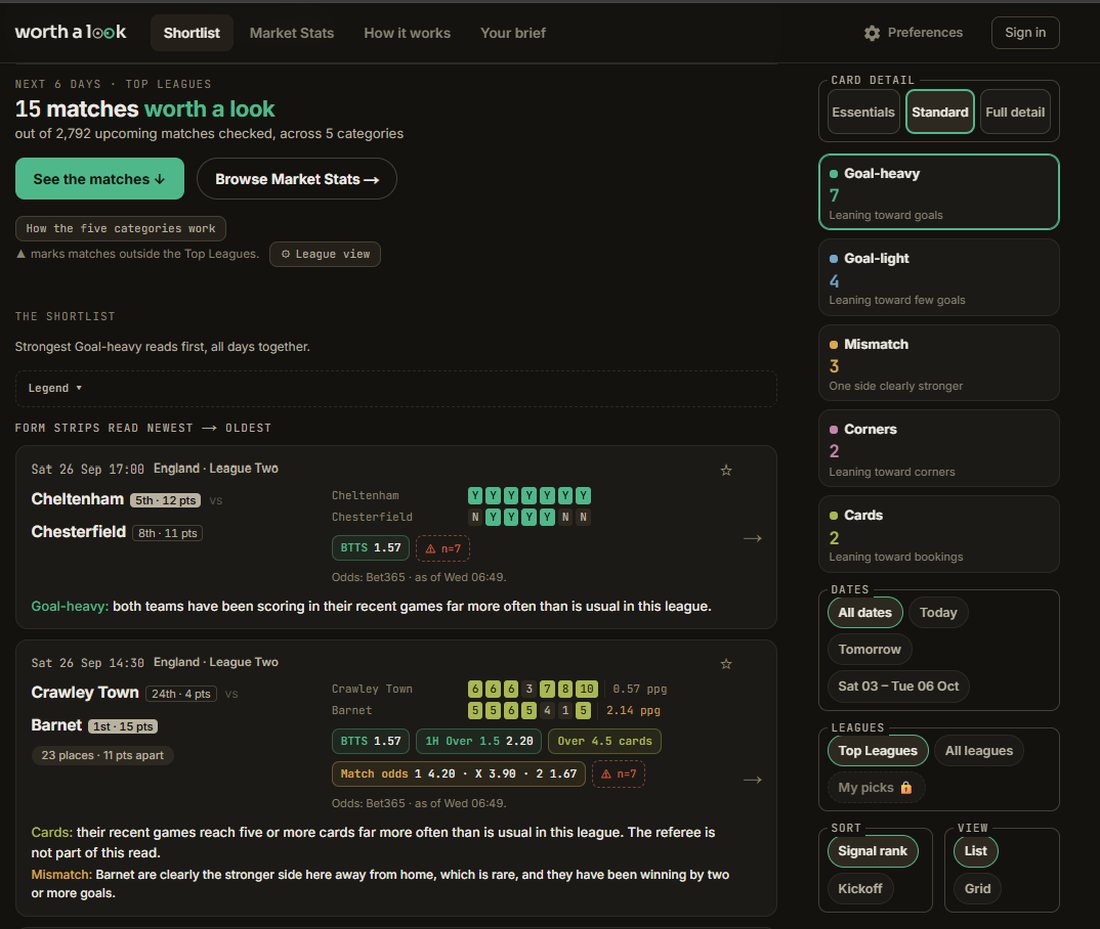Click the n=7 warning in Cheltenham card
This screenshot has height=929, width=1100.
(x=443, y=548)
